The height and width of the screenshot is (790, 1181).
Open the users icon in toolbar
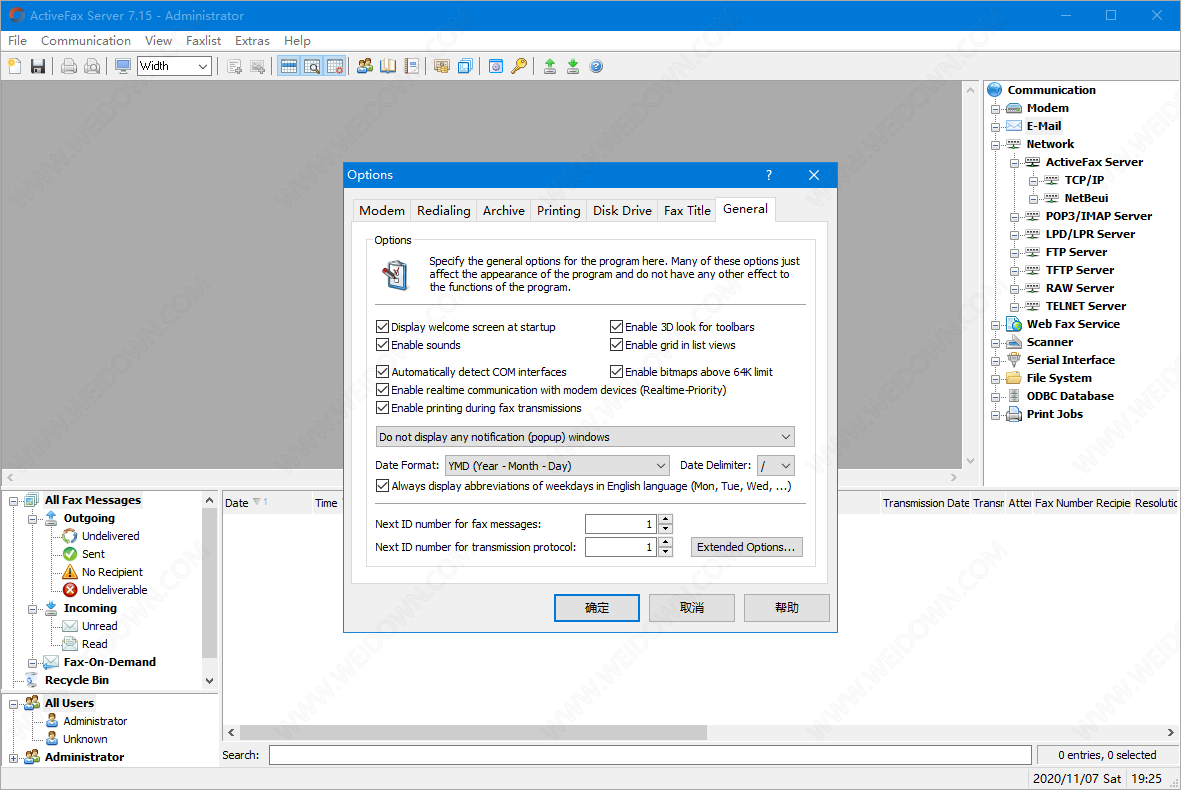365,66
